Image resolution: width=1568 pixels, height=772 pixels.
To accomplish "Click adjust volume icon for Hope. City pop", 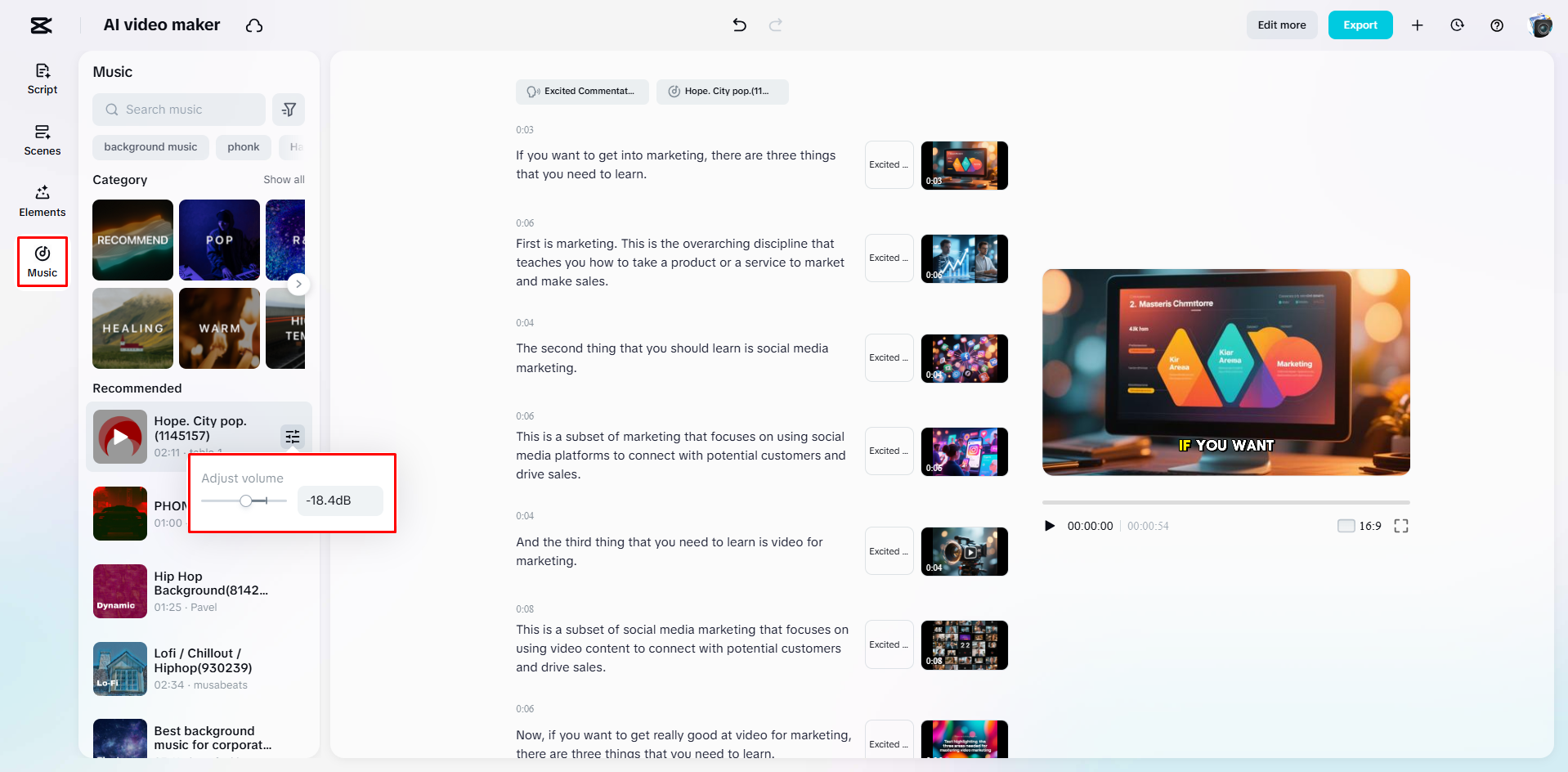I will click(293, 437).
